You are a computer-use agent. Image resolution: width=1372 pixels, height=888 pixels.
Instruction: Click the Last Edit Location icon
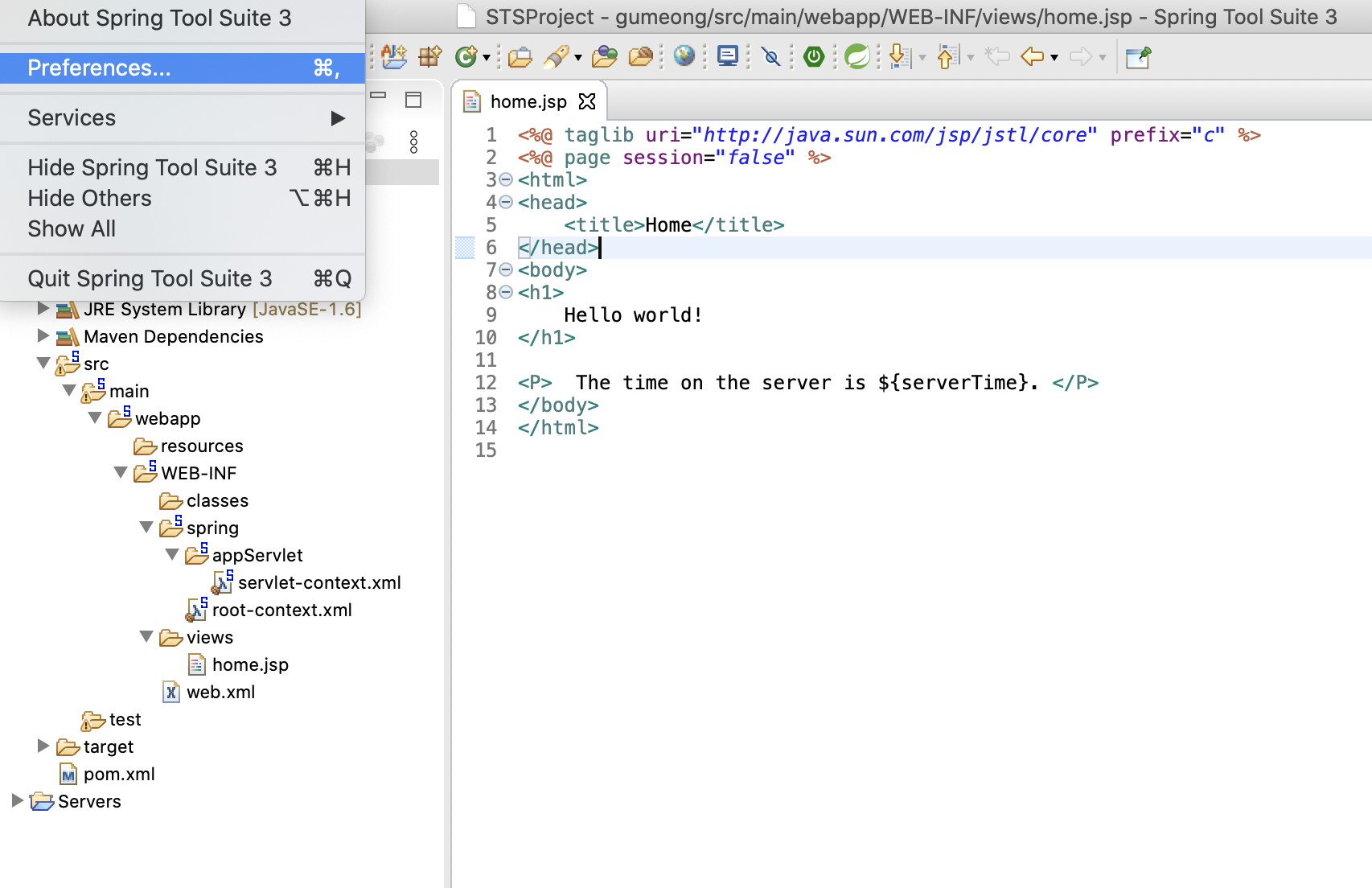(997, 56)
